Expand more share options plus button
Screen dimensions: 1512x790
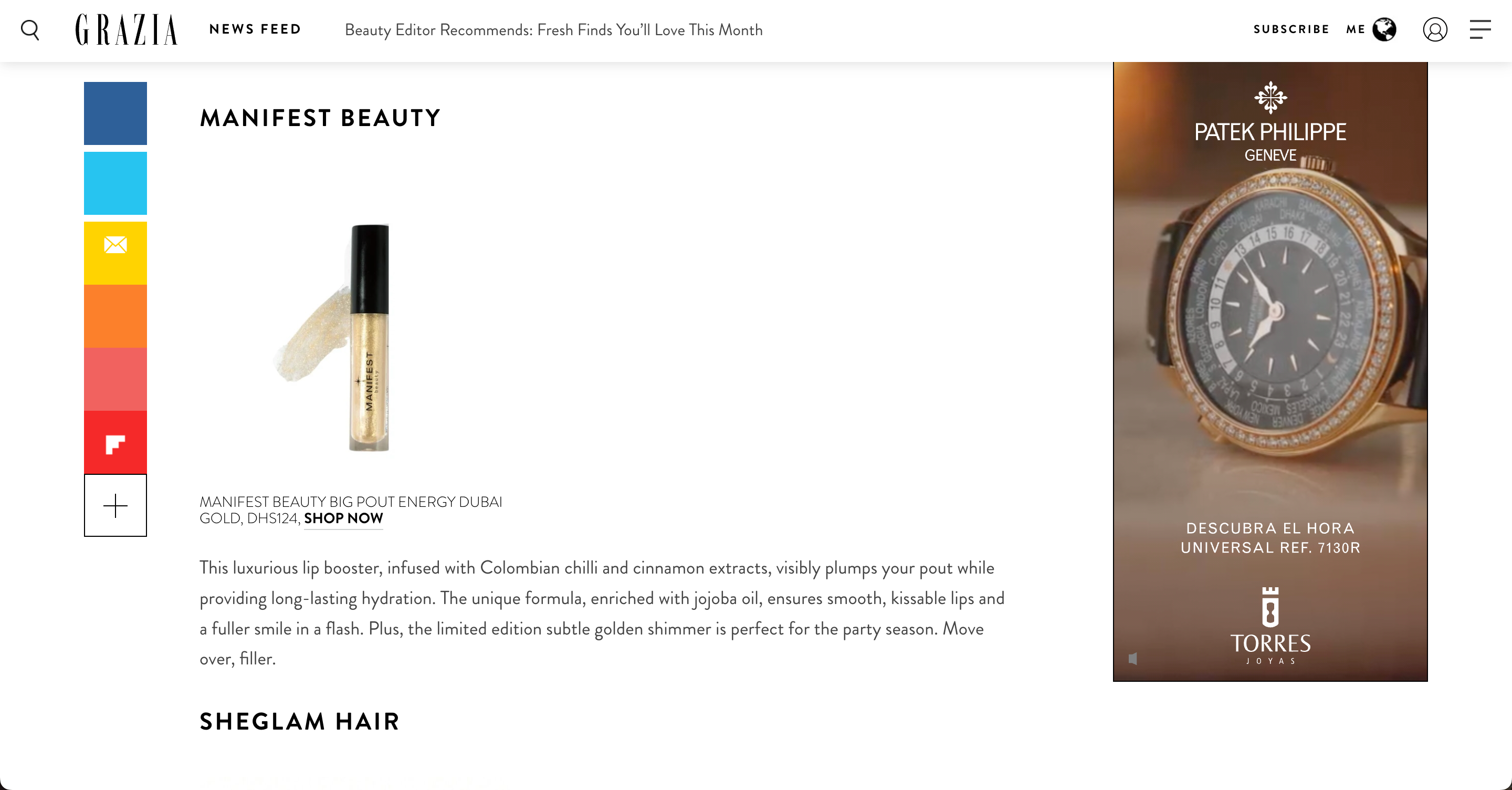(115, 506)
